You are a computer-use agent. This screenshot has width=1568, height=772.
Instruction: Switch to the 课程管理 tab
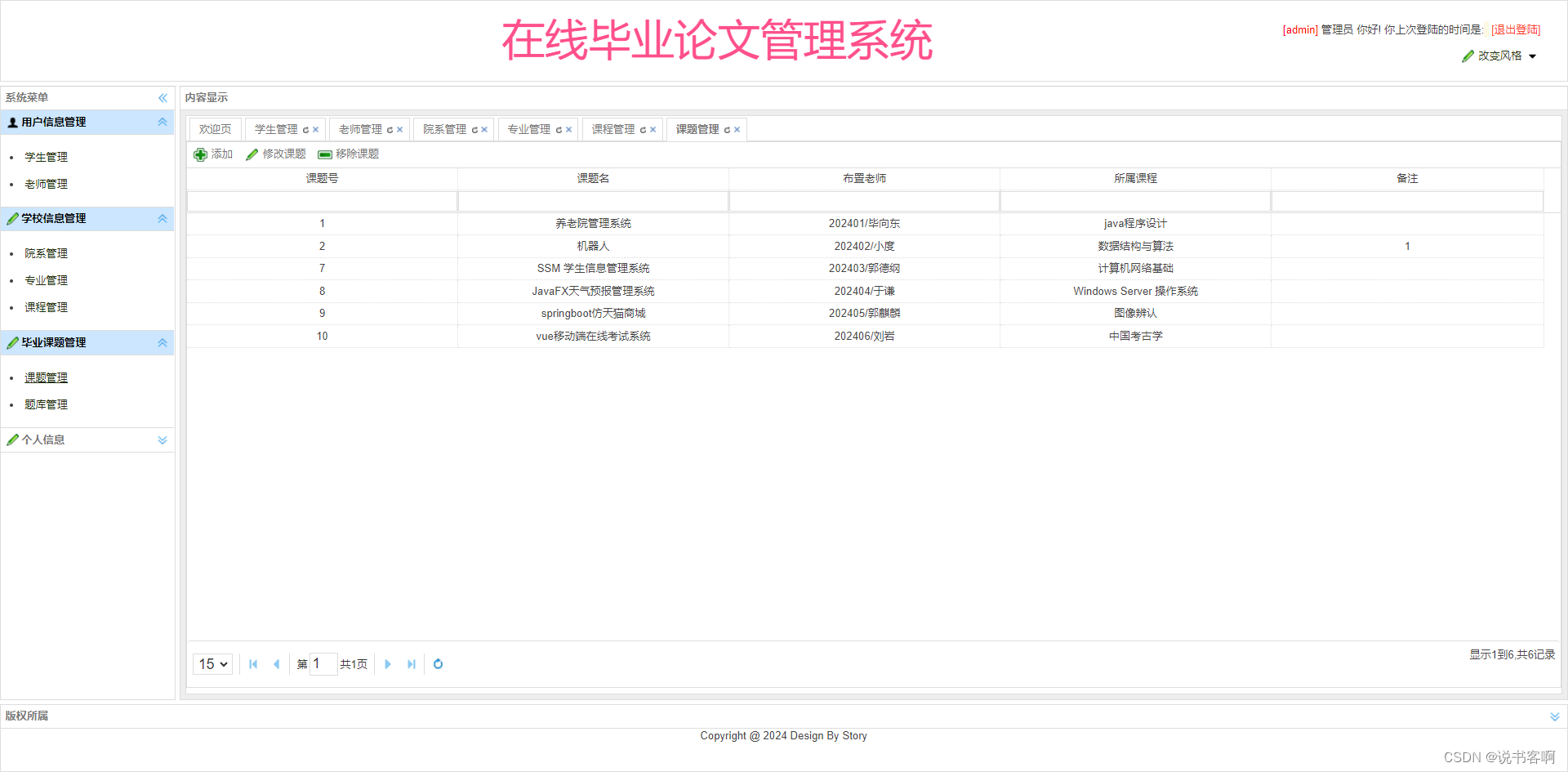613,130
